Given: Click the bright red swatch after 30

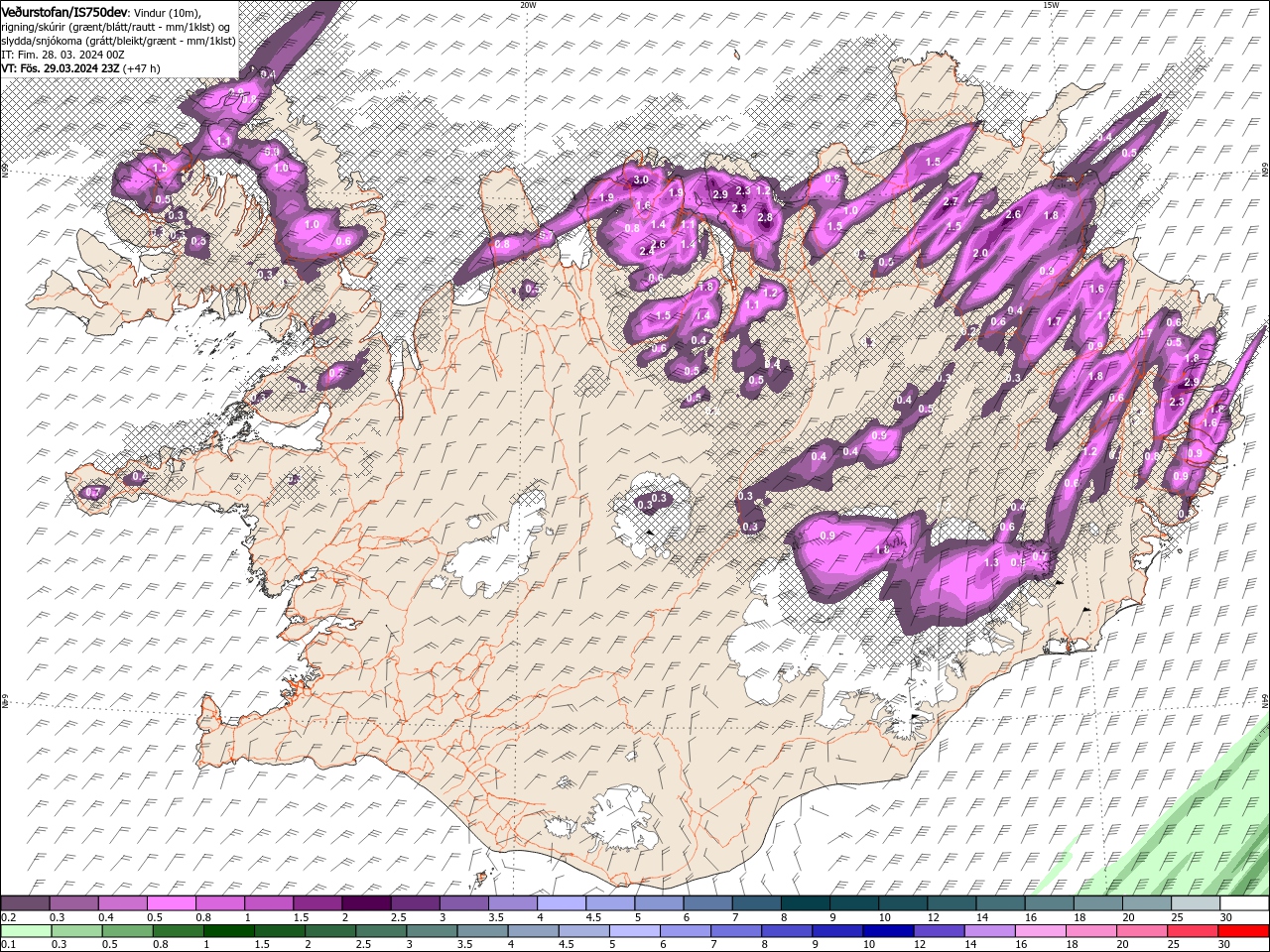Looking at the screenshot, I should pos(1243,931).
